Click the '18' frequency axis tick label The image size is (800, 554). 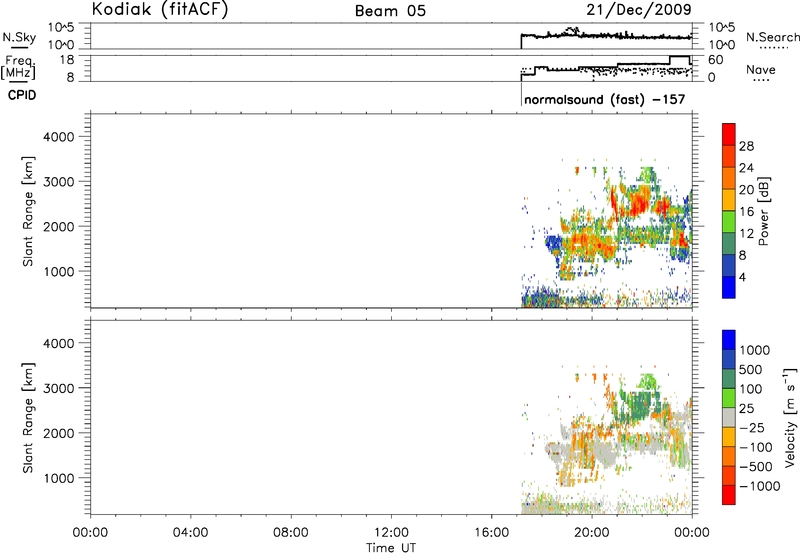pos(67,60)
